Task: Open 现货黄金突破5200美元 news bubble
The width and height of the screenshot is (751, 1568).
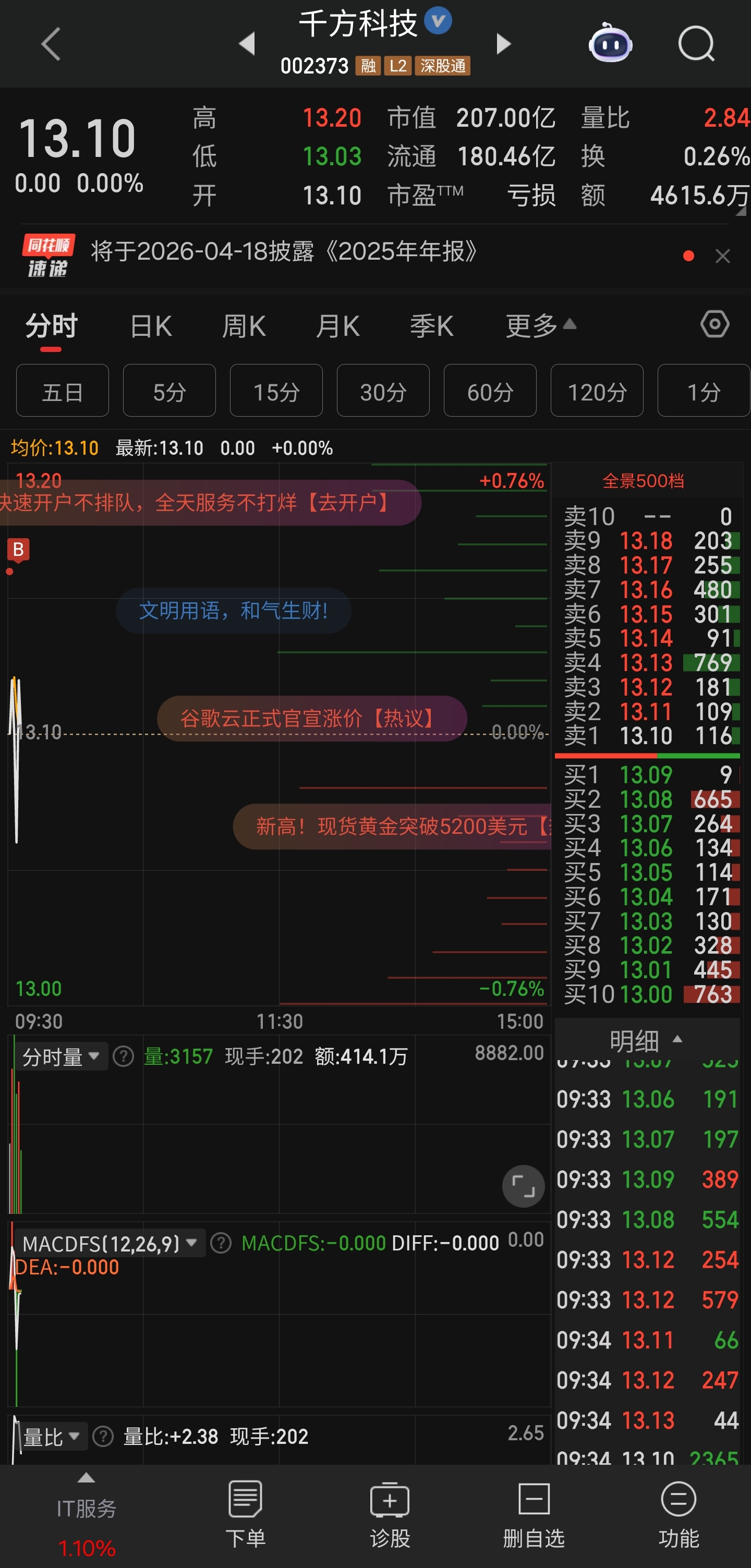Action: 393,826
